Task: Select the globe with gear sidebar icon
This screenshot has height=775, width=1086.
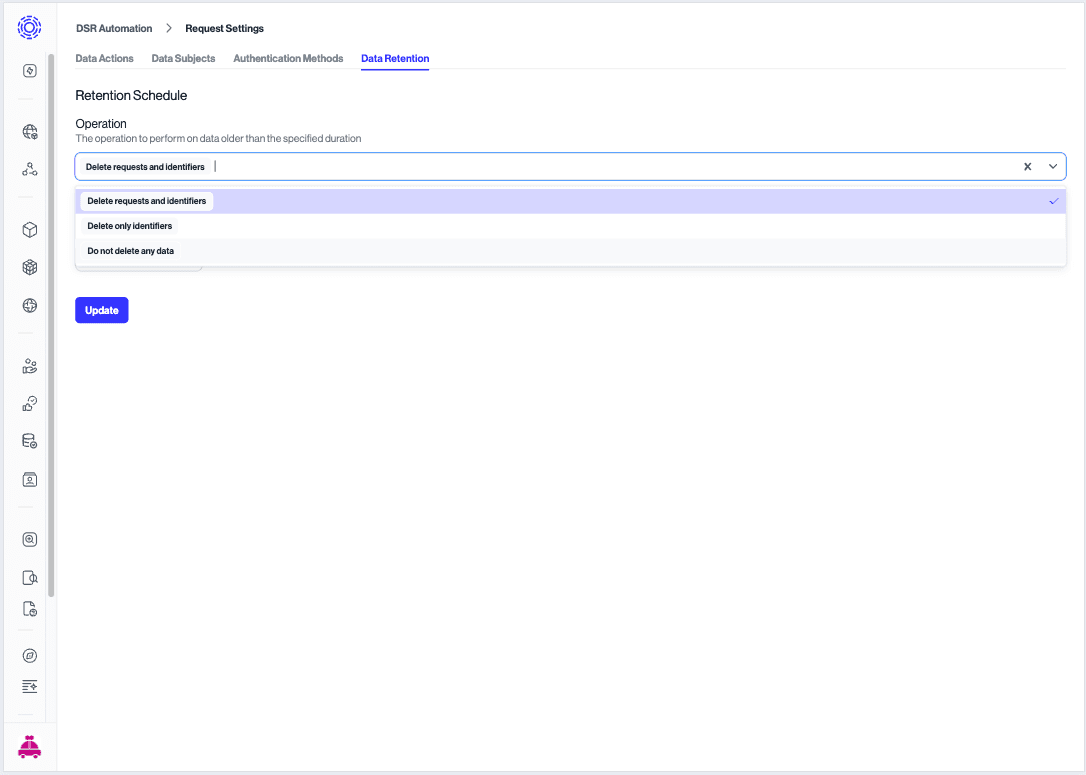Action: pos(29,131)
